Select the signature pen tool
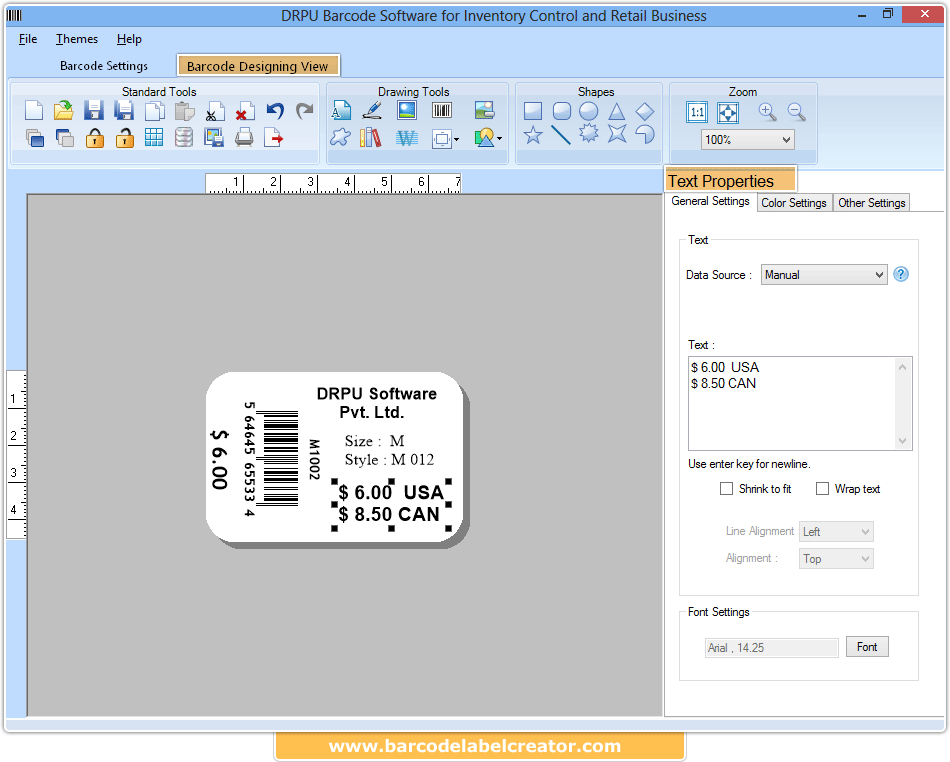 click(372, 110)
